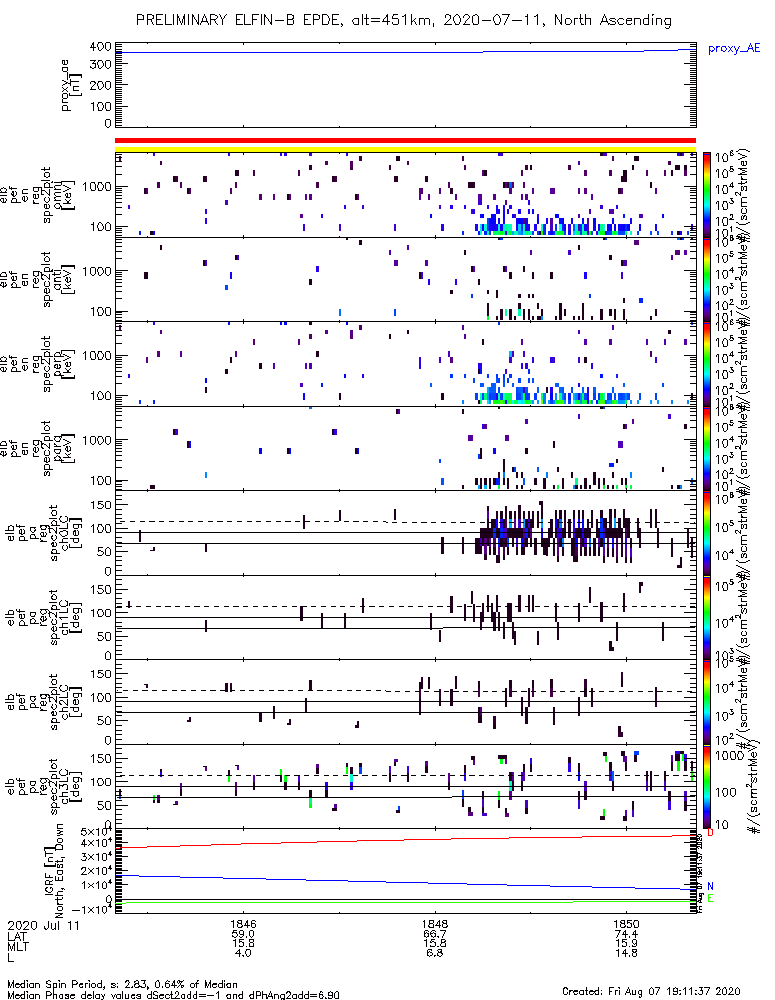Click the color bar beside the ch1LC panel
775x1000 pixels.
point(706,617)
